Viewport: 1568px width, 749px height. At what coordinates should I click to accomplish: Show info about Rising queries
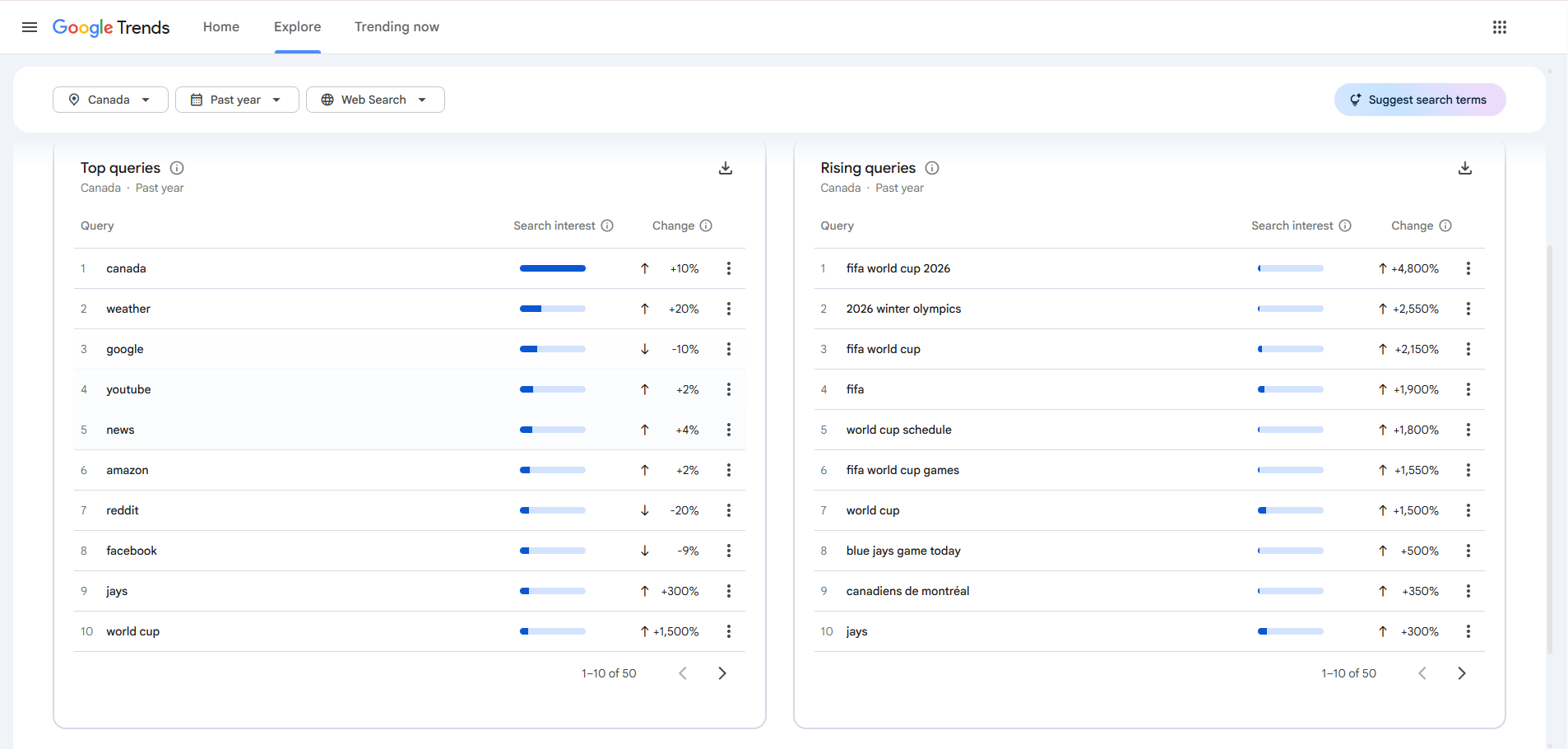(932, 168)
